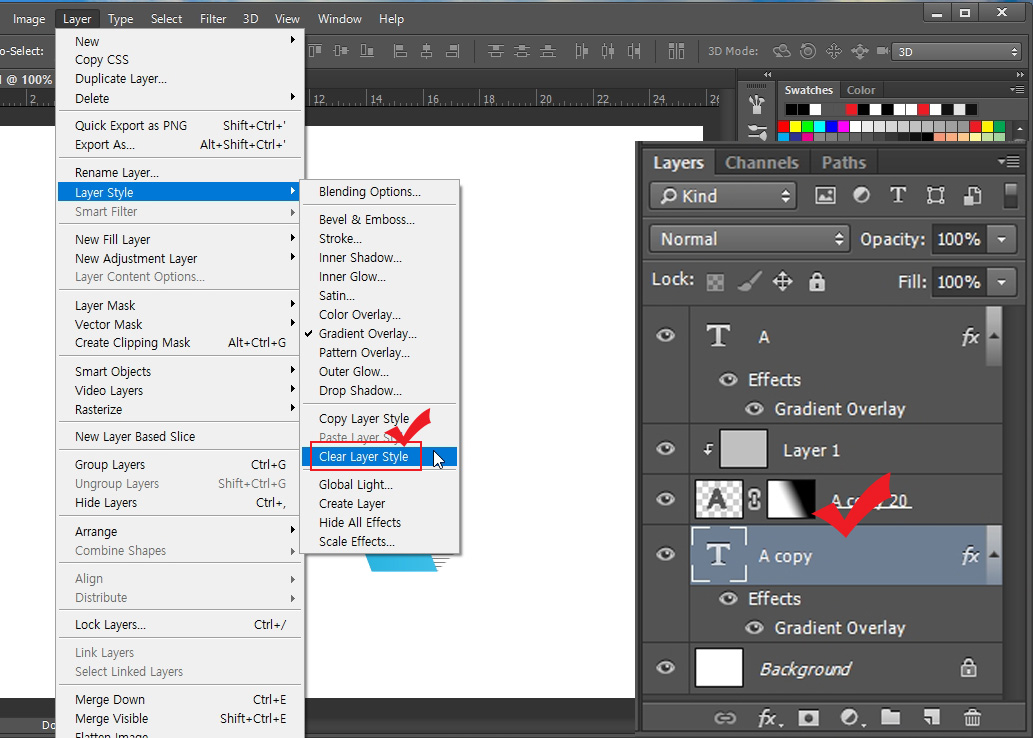Click Distribute vertical centers icon
1033x738 pixels.
pyautogui.click(x=522, y=51)
